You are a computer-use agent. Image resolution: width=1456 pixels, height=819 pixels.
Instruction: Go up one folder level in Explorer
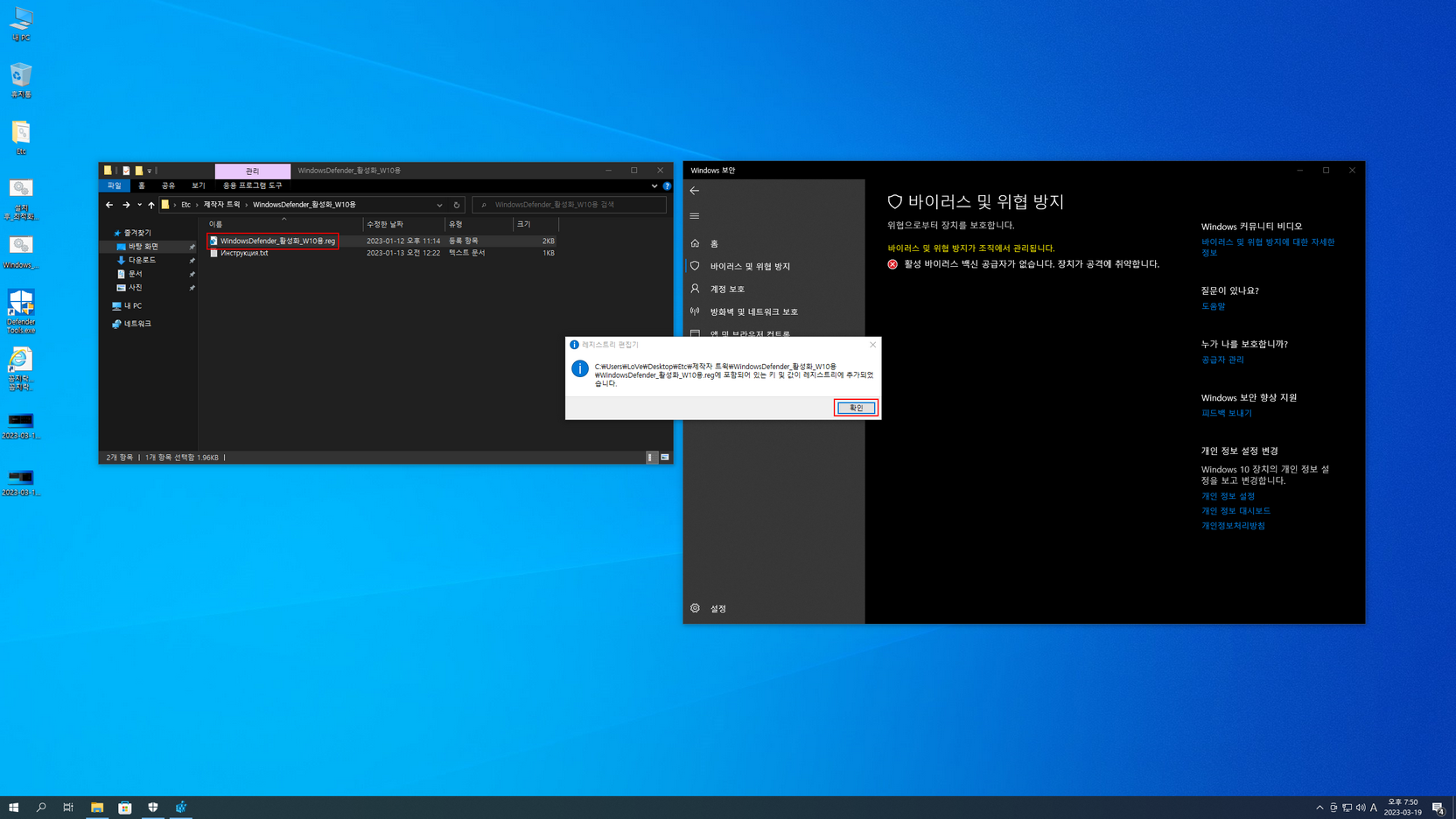151,205
